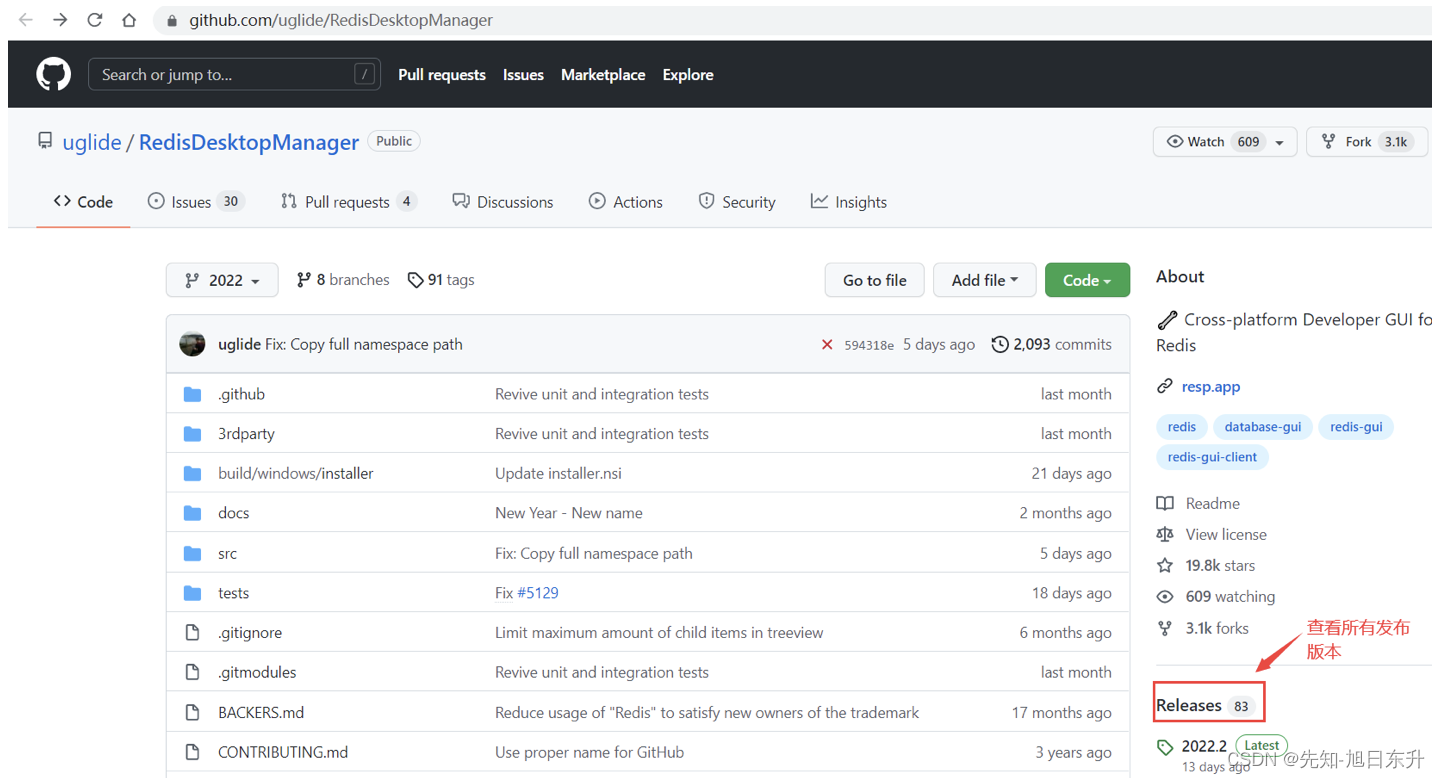
Task: Click the red failed-status X icon
Action: pyautogui.click(x=827, y=344)
